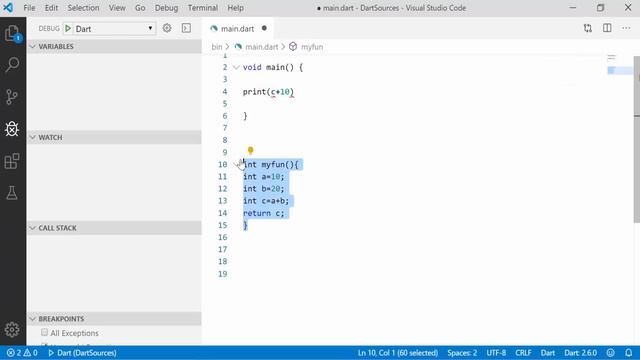The width and height of the screenshot is (640, 360).
Task: Open the Go menu
Action: 140,8
